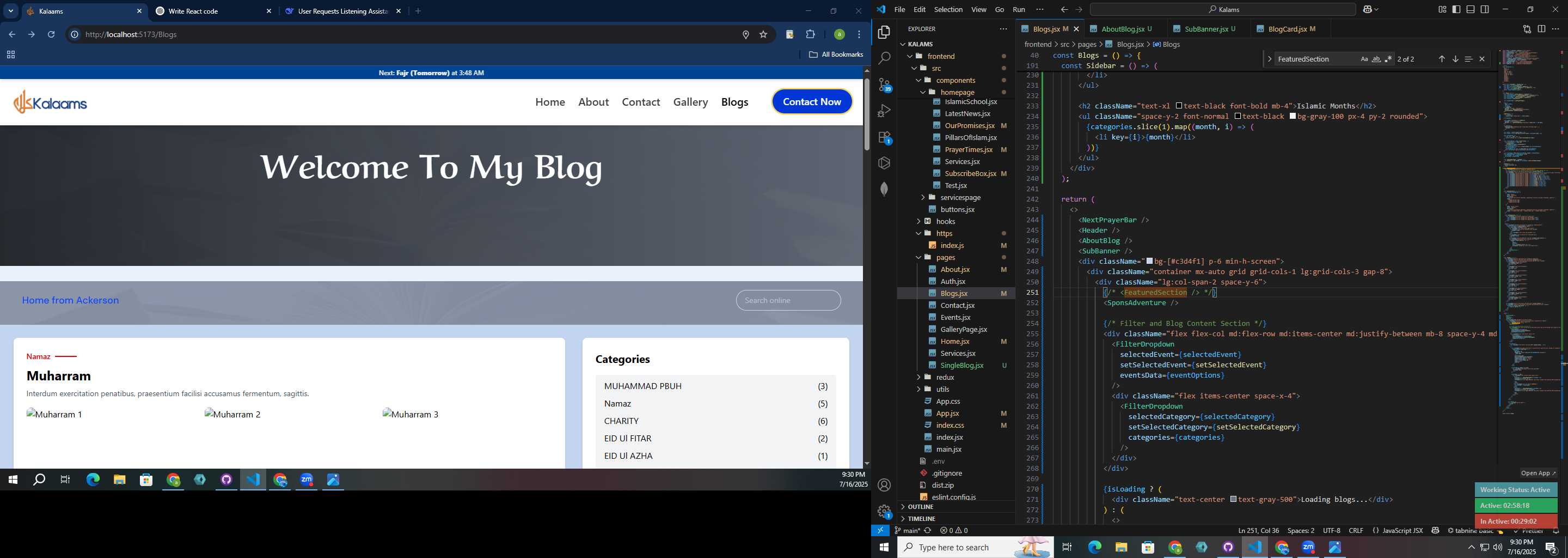Collapse the KALAMS root folder

903,44
